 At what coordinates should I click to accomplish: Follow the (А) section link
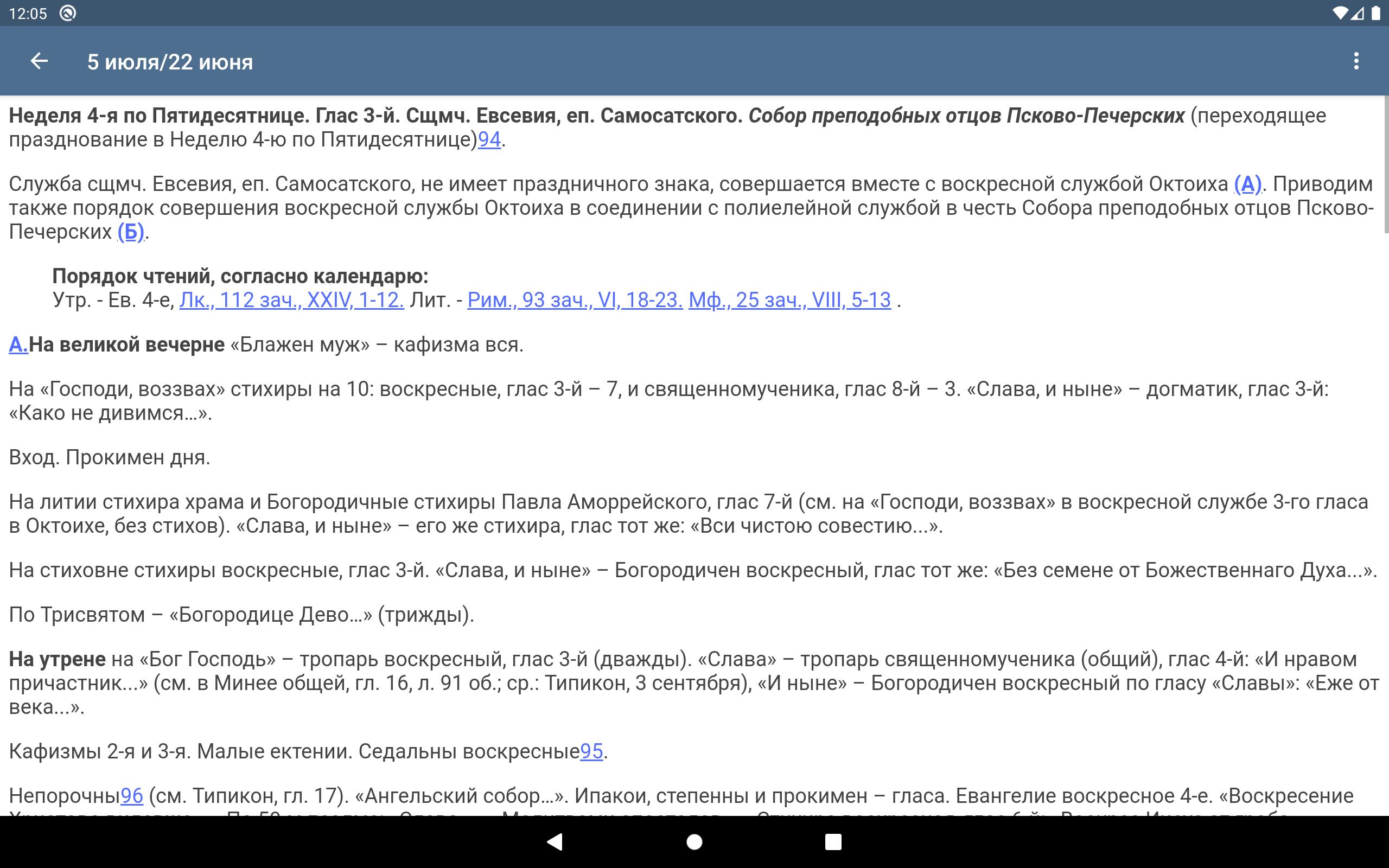point(1248,184)
